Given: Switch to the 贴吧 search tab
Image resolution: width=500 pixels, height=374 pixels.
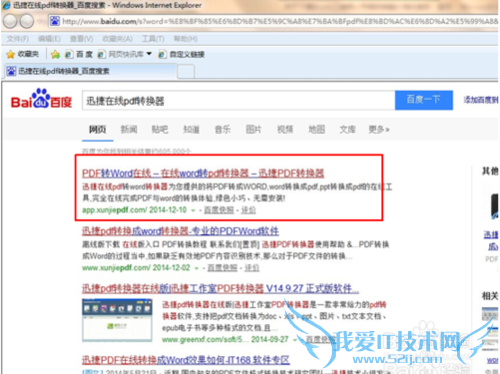Looking at the screenshot, I should point(160,129).
